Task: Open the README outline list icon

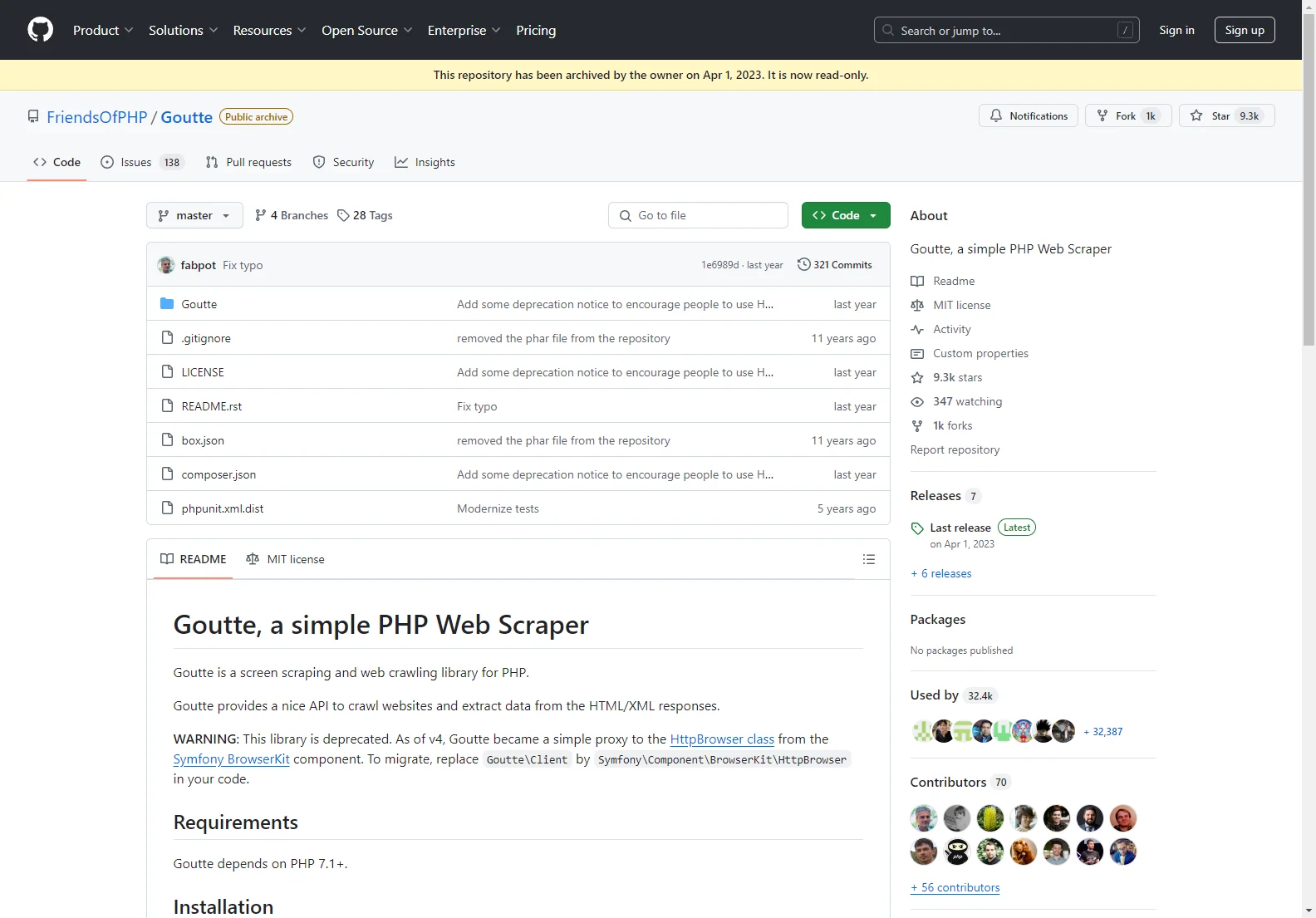Action: pyautogui.click(x=869, y=559)
